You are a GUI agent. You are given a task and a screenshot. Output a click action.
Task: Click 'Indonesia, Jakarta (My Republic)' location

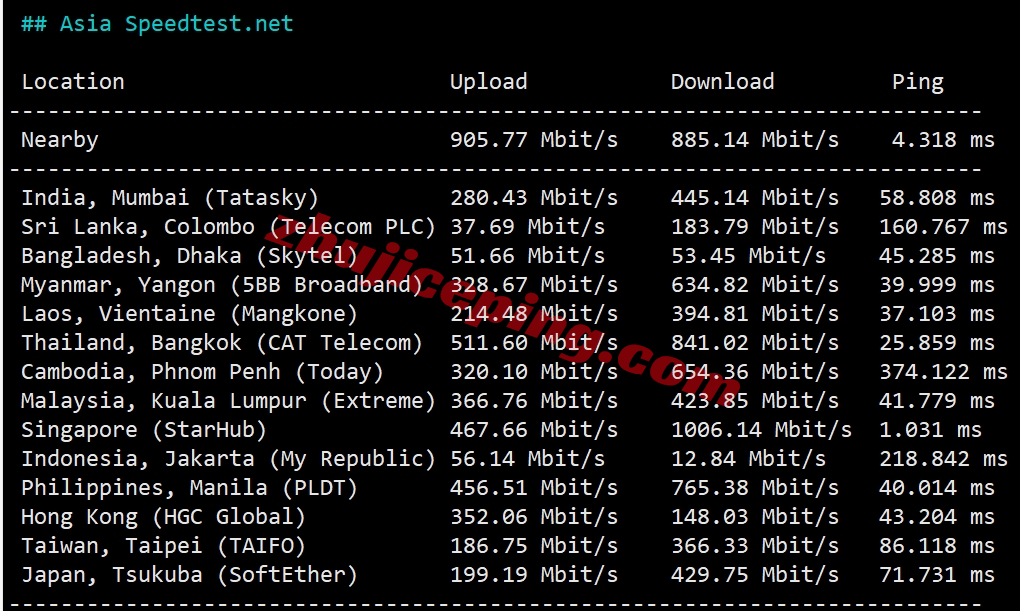228,459
